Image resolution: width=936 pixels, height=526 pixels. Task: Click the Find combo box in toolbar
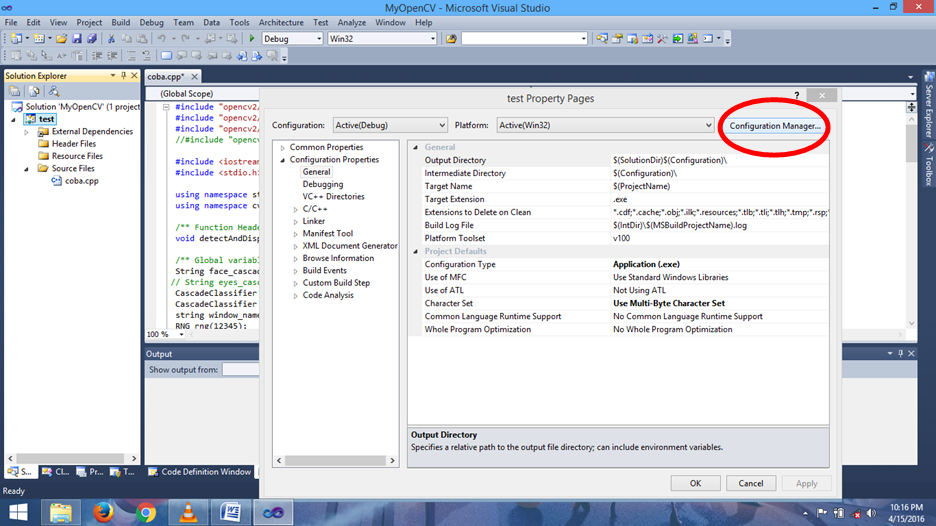click(x=525, y=39)
